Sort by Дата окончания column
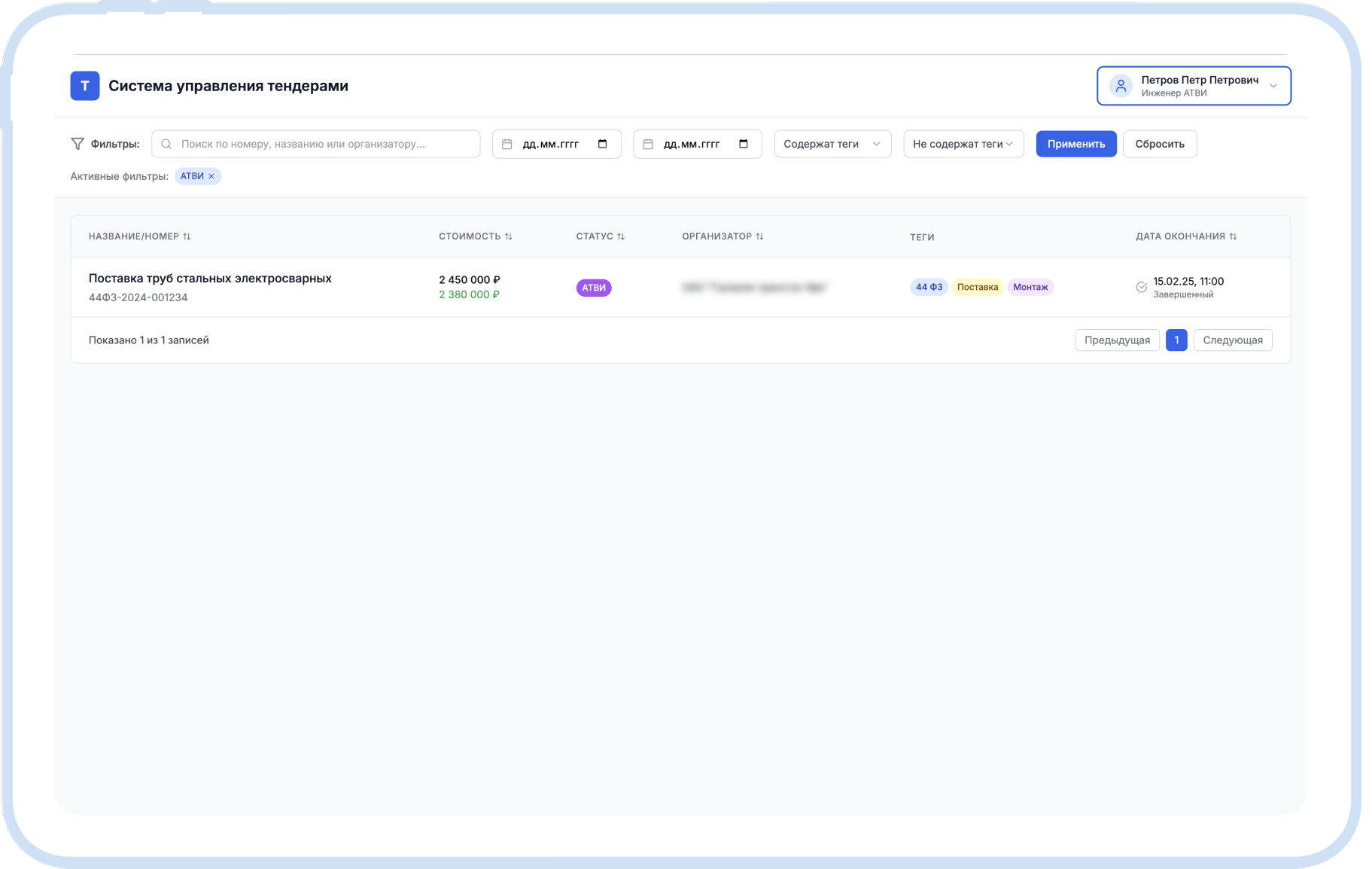This screenshot has width=1372, height=869. pyautogui.click(x=1233, y=236)
